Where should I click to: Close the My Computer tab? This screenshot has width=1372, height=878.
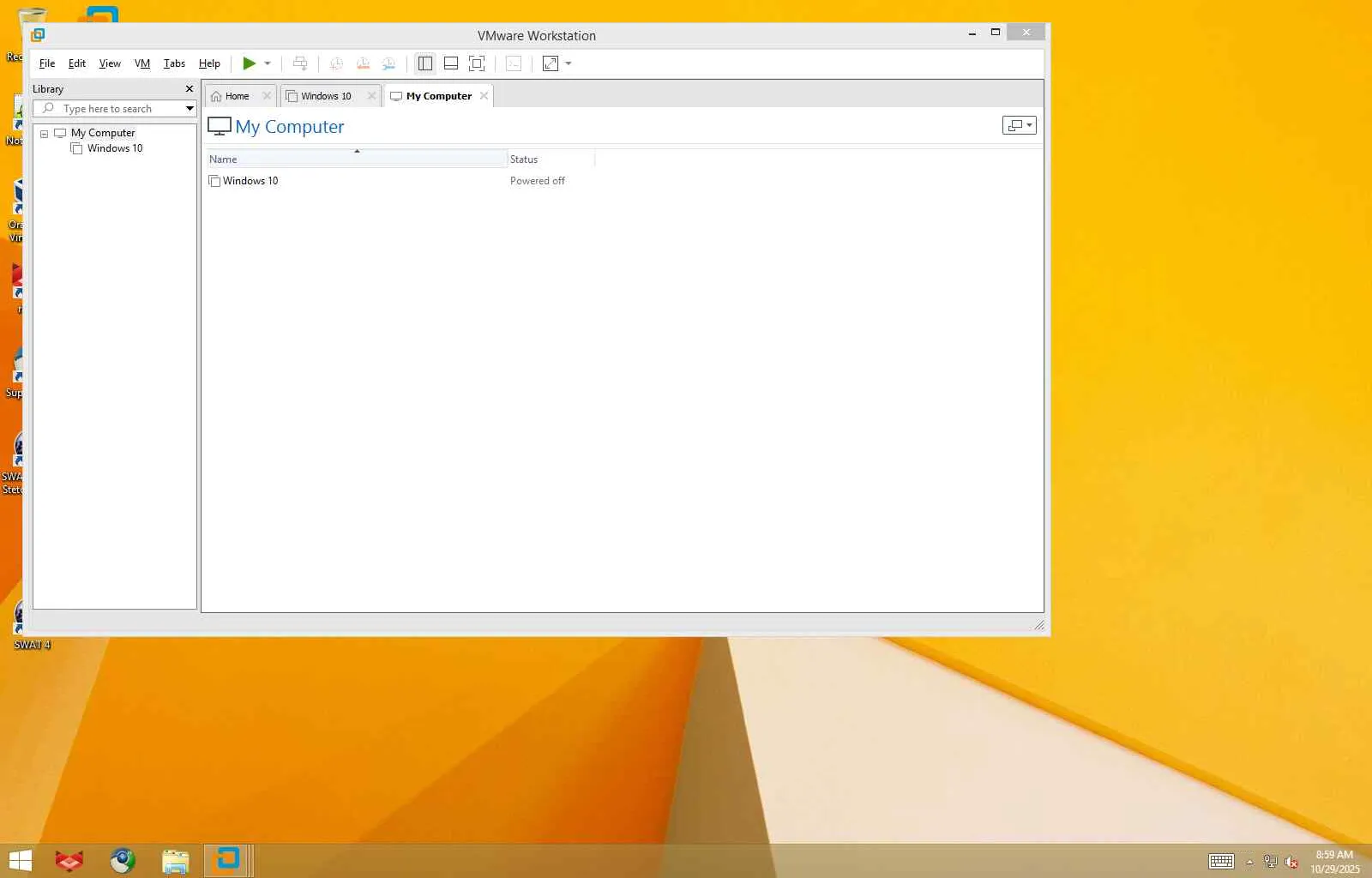coord(484,96)
